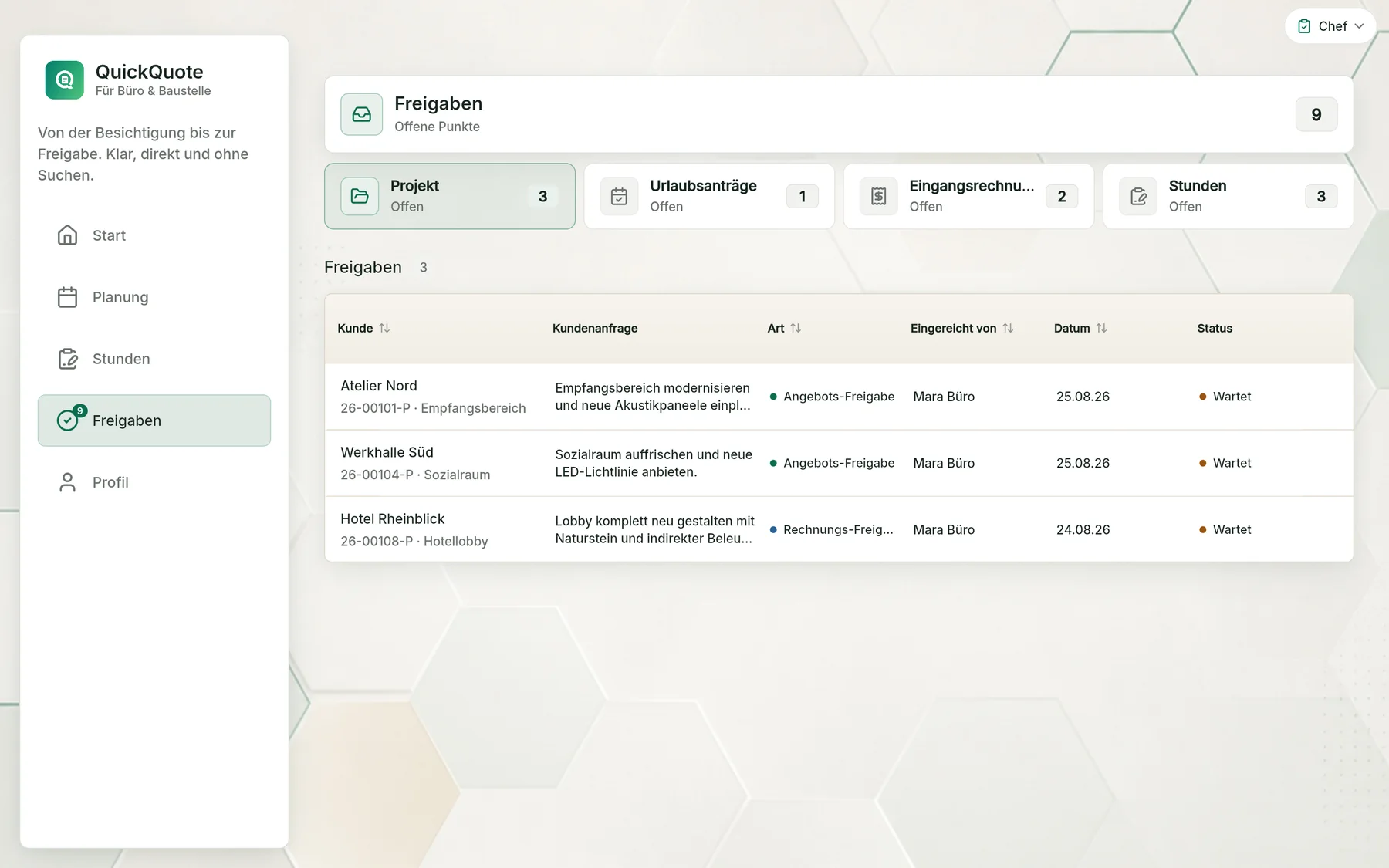
Task: Click 26-00108-P · Hotellobby project number
Action: pos(414,541)
